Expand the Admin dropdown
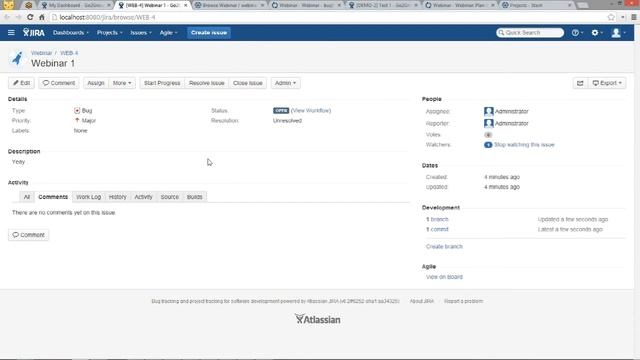640x360 pixels. click(x=285, y=83)
